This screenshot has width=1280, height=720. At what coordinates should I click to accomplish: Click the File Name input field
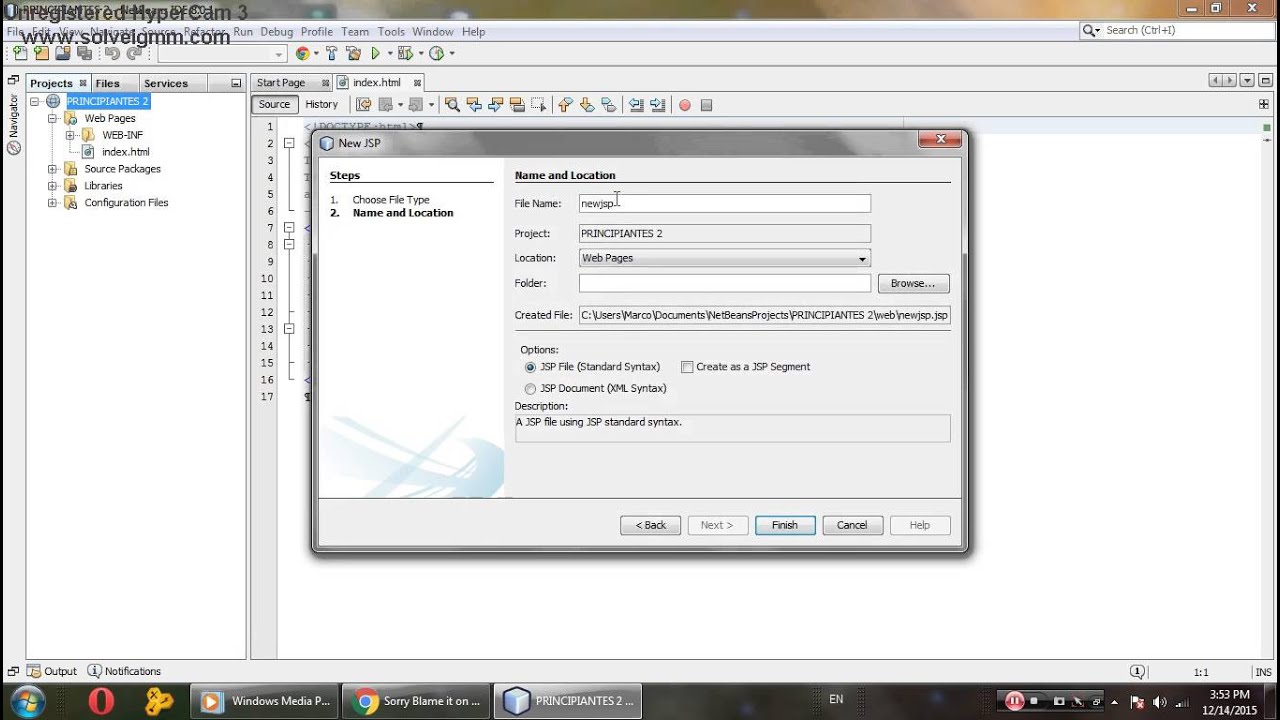[724, 203]
